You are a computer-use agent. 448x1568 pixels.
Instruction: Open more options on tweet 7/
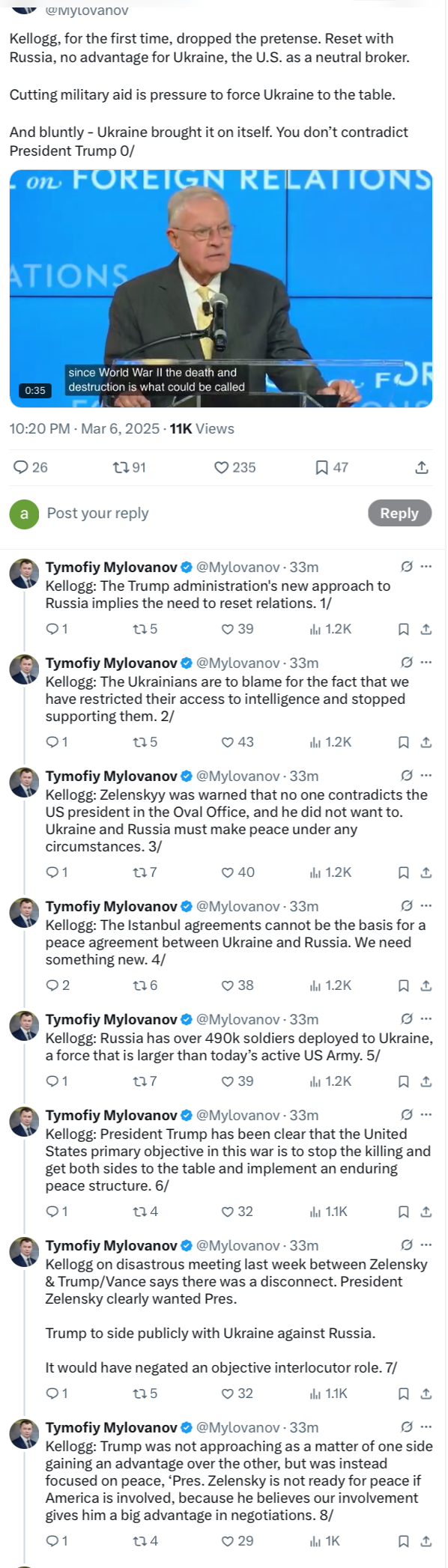(426, 1245)
